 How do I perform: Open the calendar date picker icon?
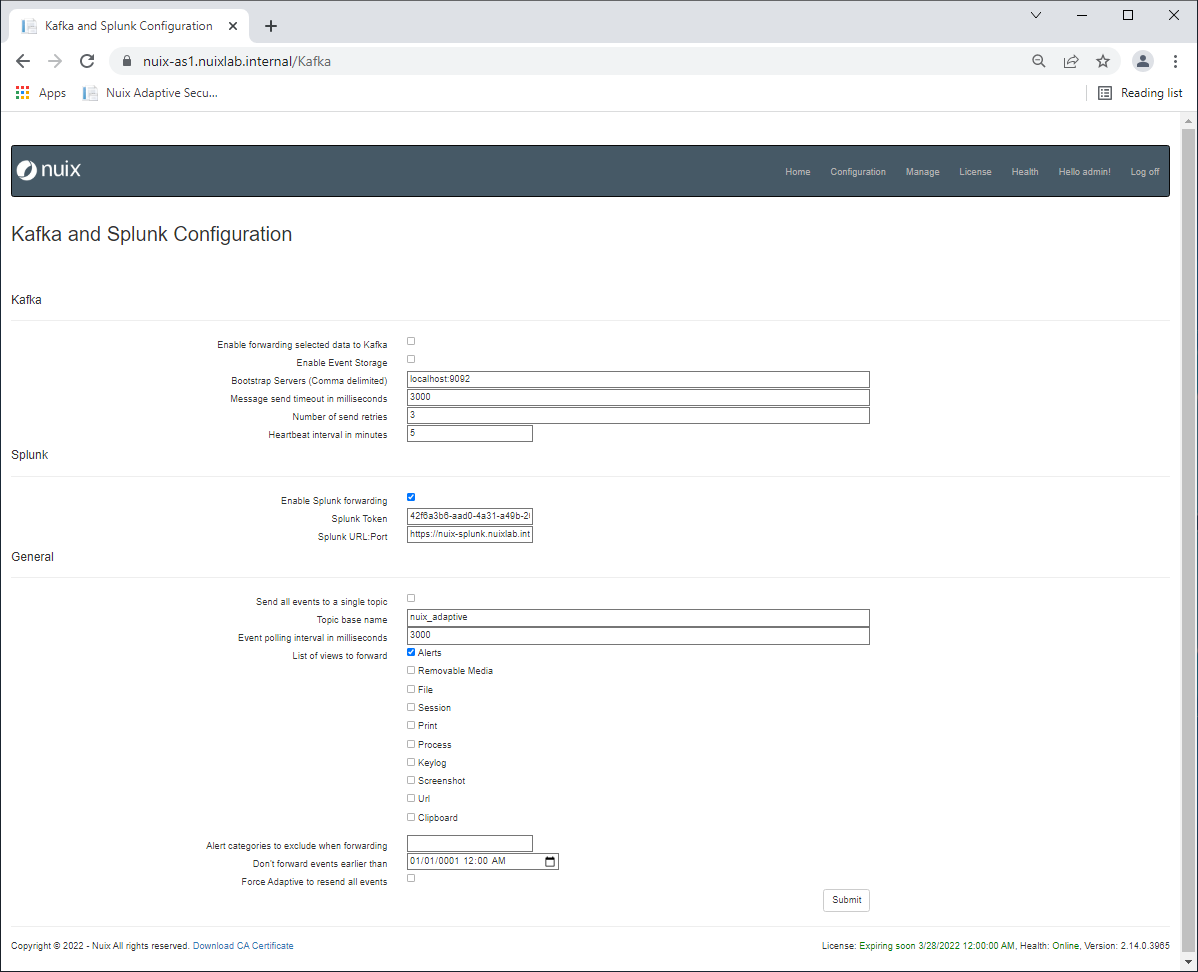point(549,862)
